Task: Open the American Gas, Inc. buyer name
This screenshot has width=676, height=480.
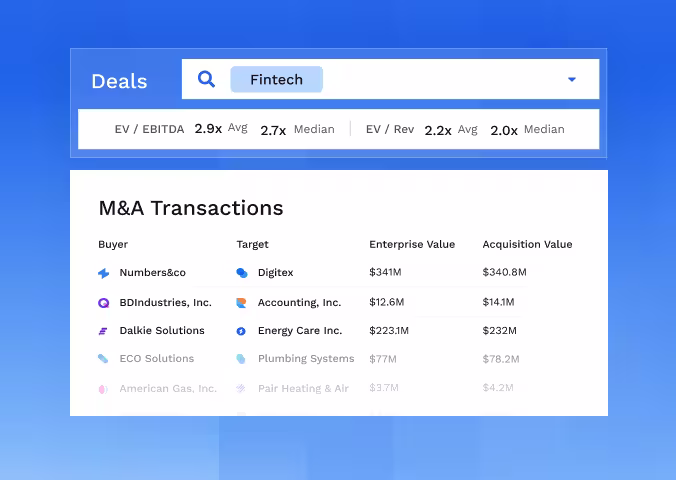Action: coord(168,389)
